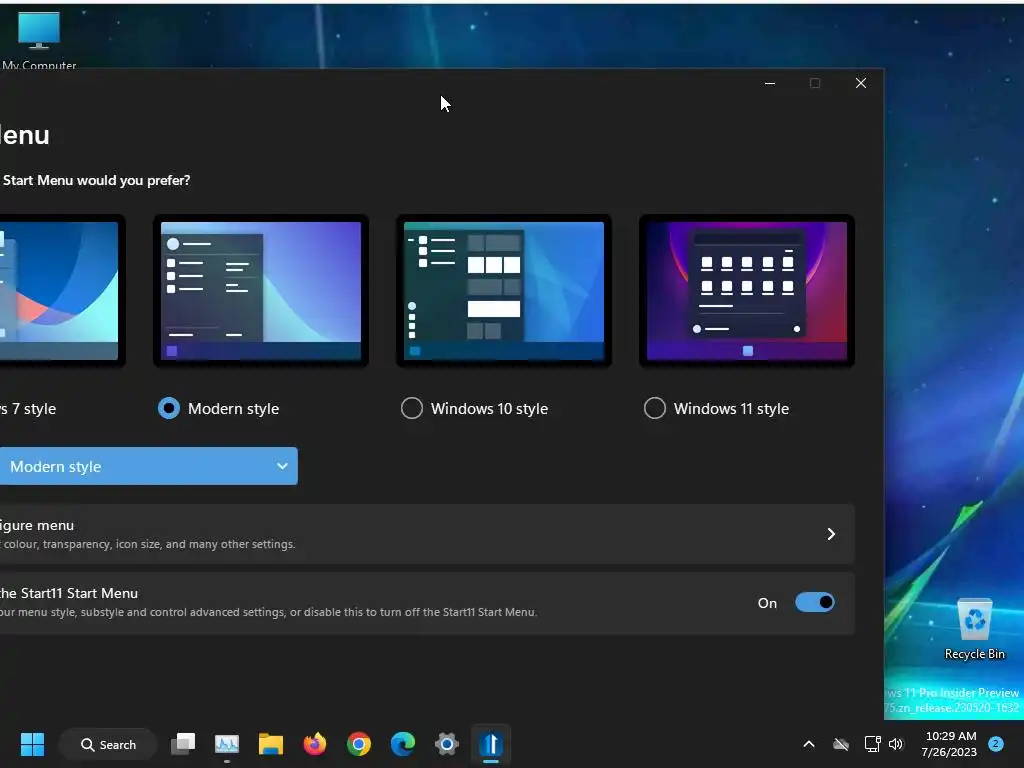Turn off the Start11 Start Menu toggle
Viewport: 1024px width, 768px height.
(814, 602)
